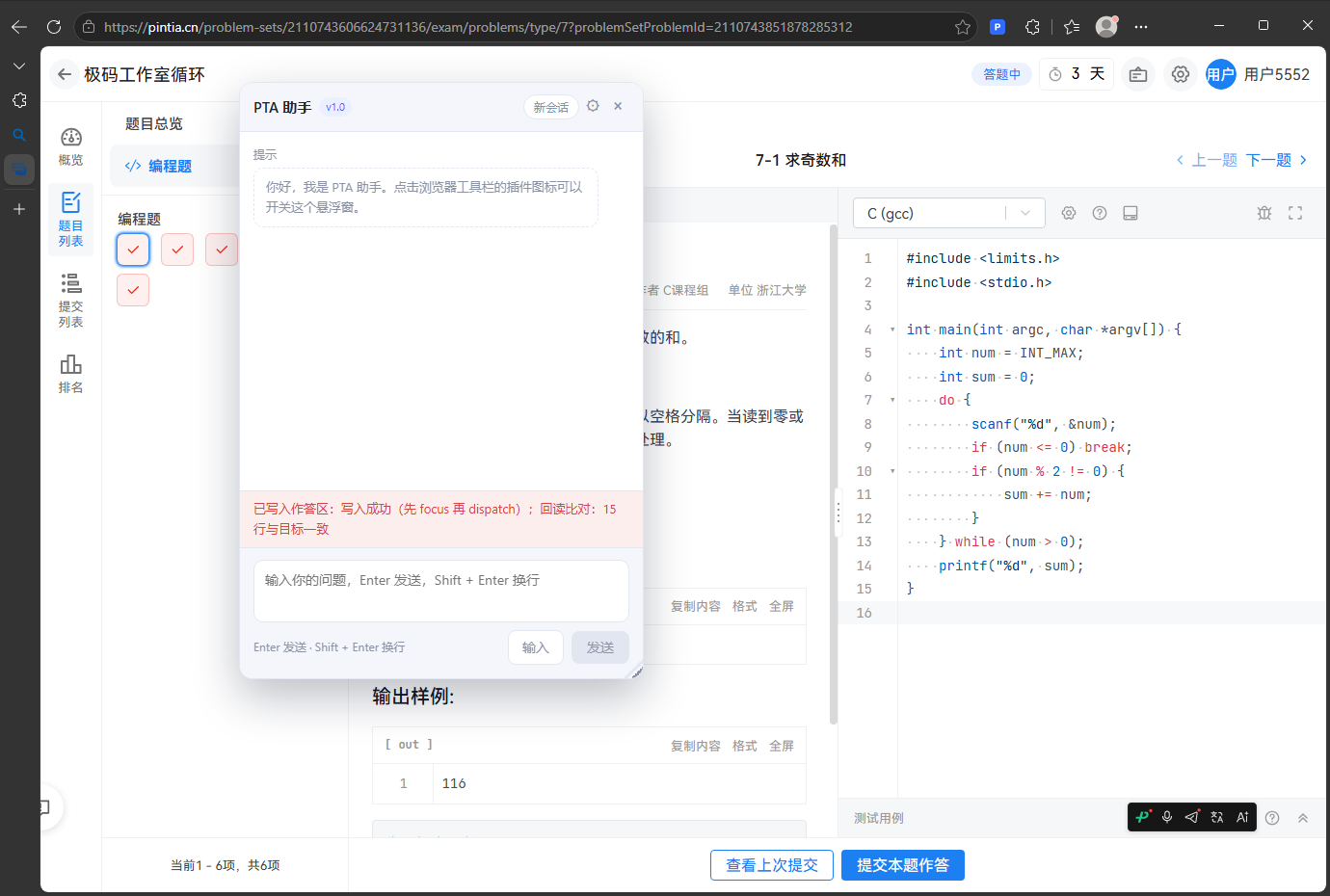Image resolution: width=1330 pixels, height=896 pixels.
Task: Open the 题目列表 problem list section
Action: (70, 220)
